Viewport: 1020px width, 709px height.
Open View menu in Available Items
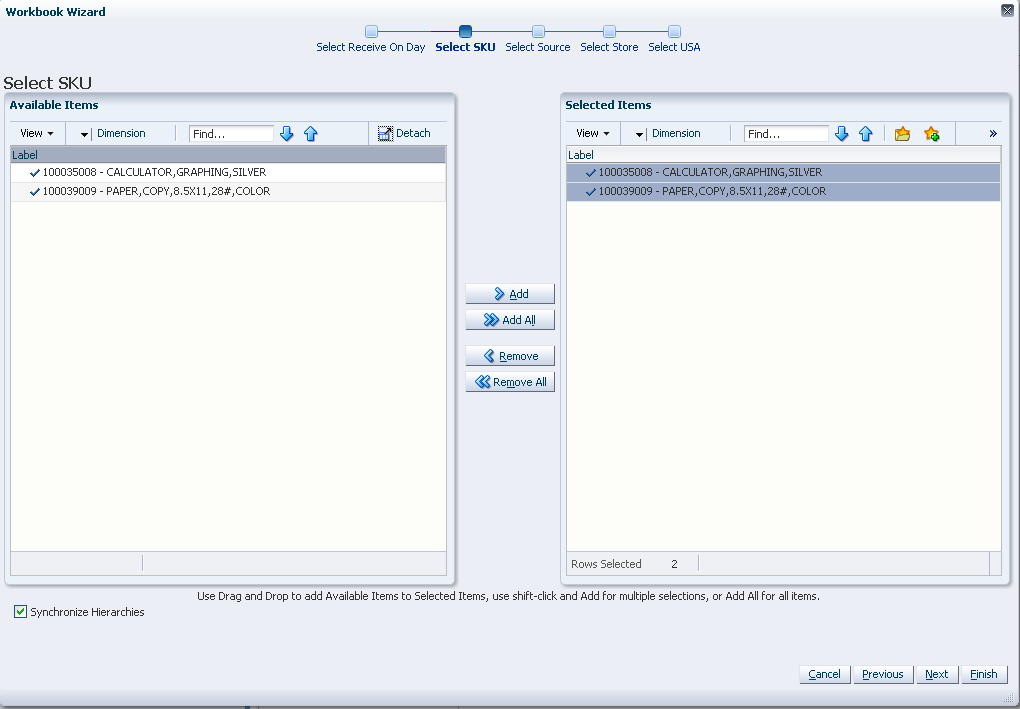36,133
